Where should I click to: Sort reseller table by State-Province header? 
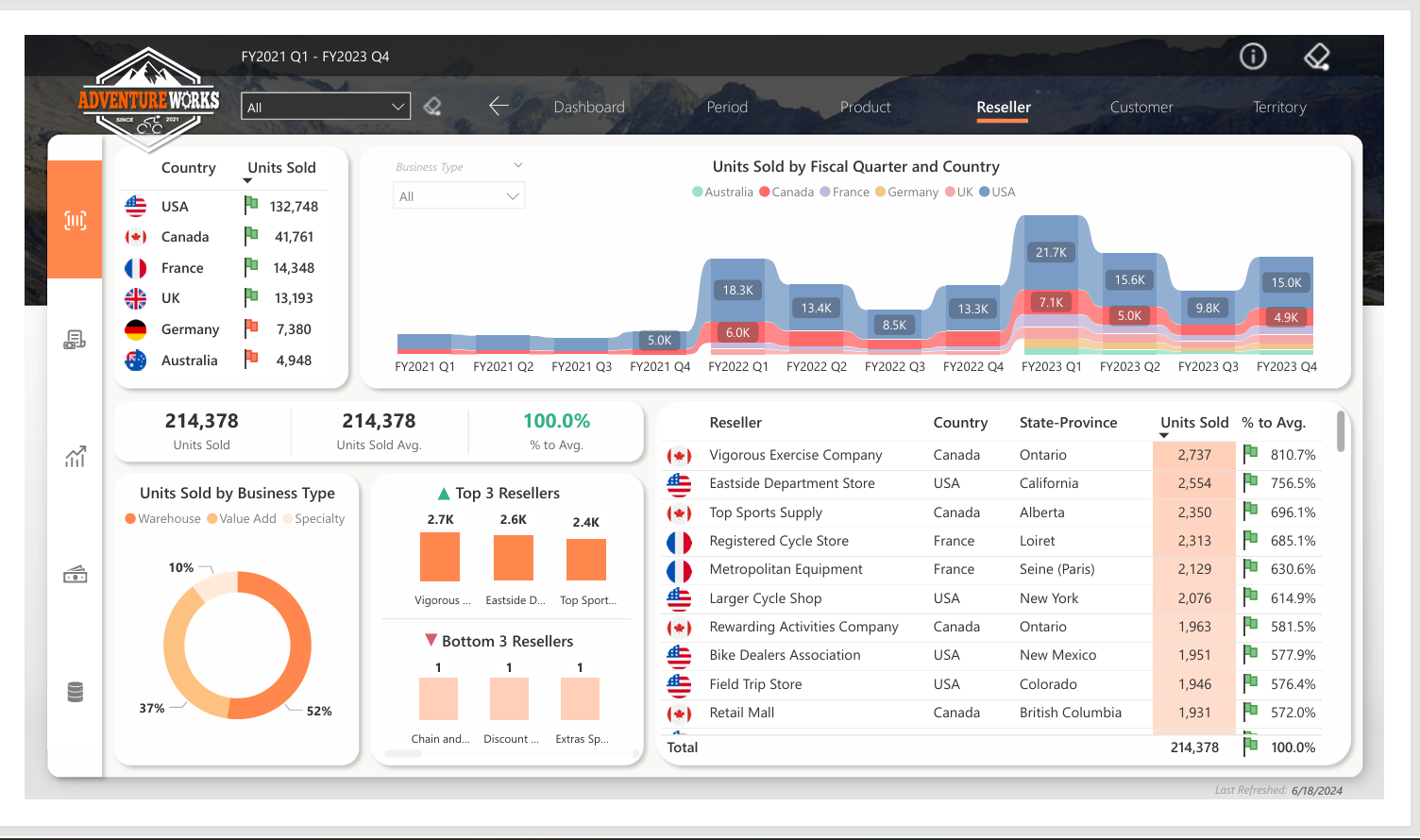[1068, 423]
